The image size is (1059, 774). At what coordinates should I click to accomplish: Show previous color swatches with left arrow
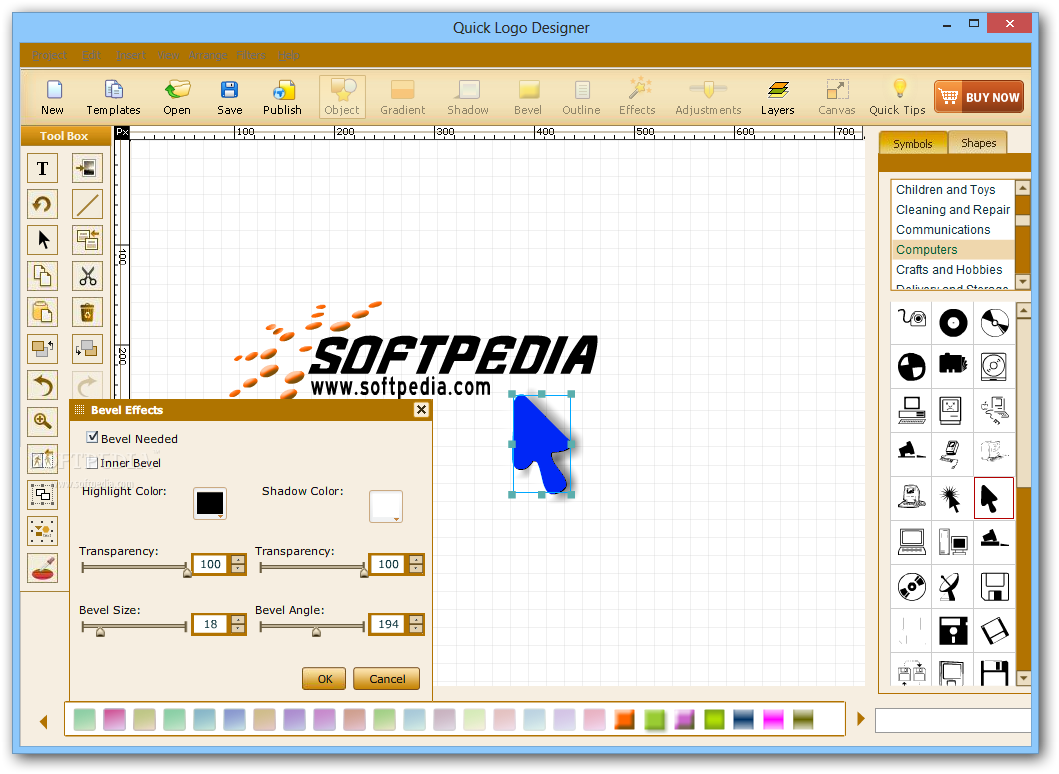pos(44,721)
